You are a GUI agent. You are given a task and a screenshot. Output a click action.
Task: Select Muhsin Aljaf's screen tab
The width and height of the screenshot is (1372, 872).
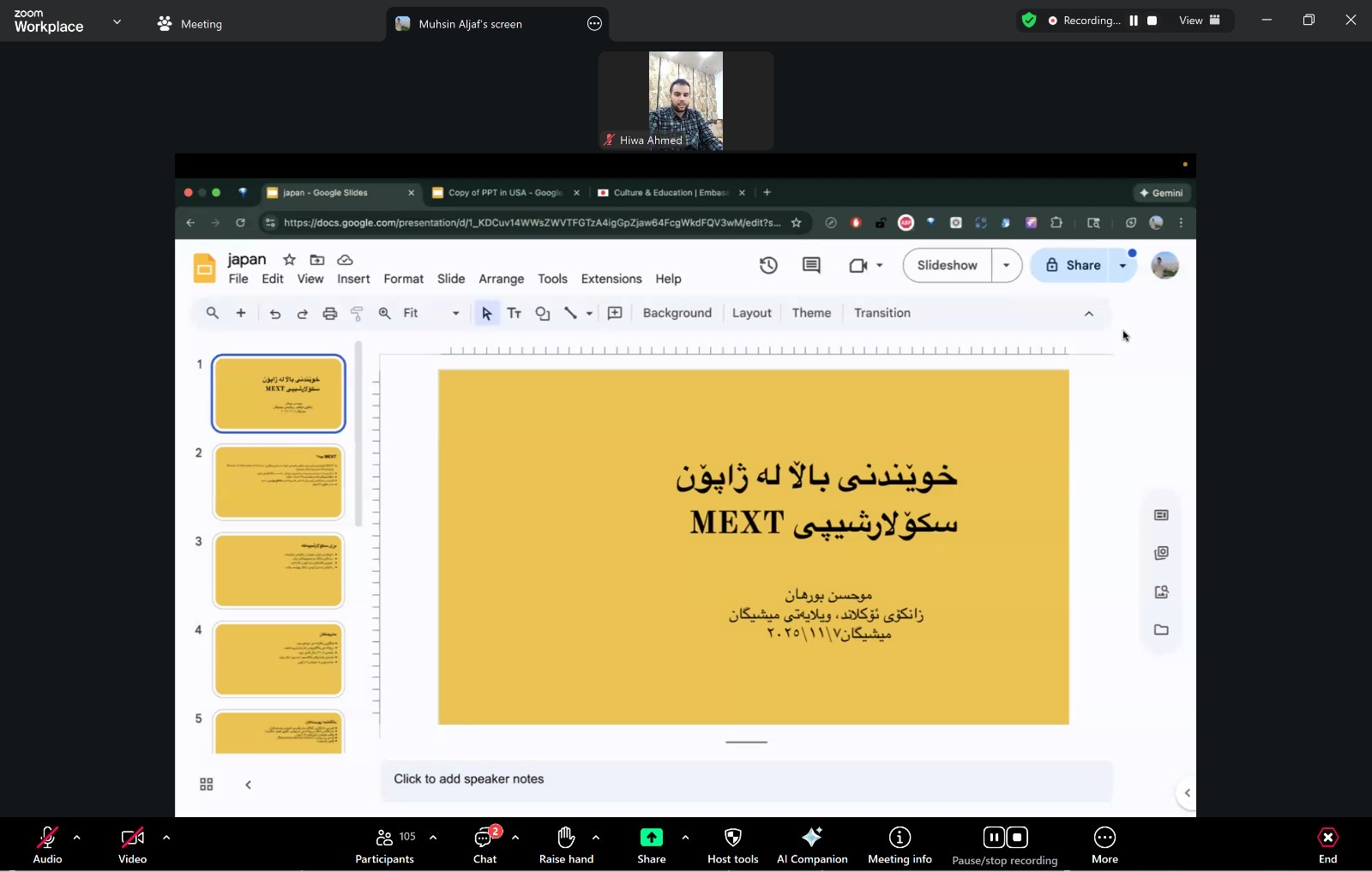coord(470,24)
